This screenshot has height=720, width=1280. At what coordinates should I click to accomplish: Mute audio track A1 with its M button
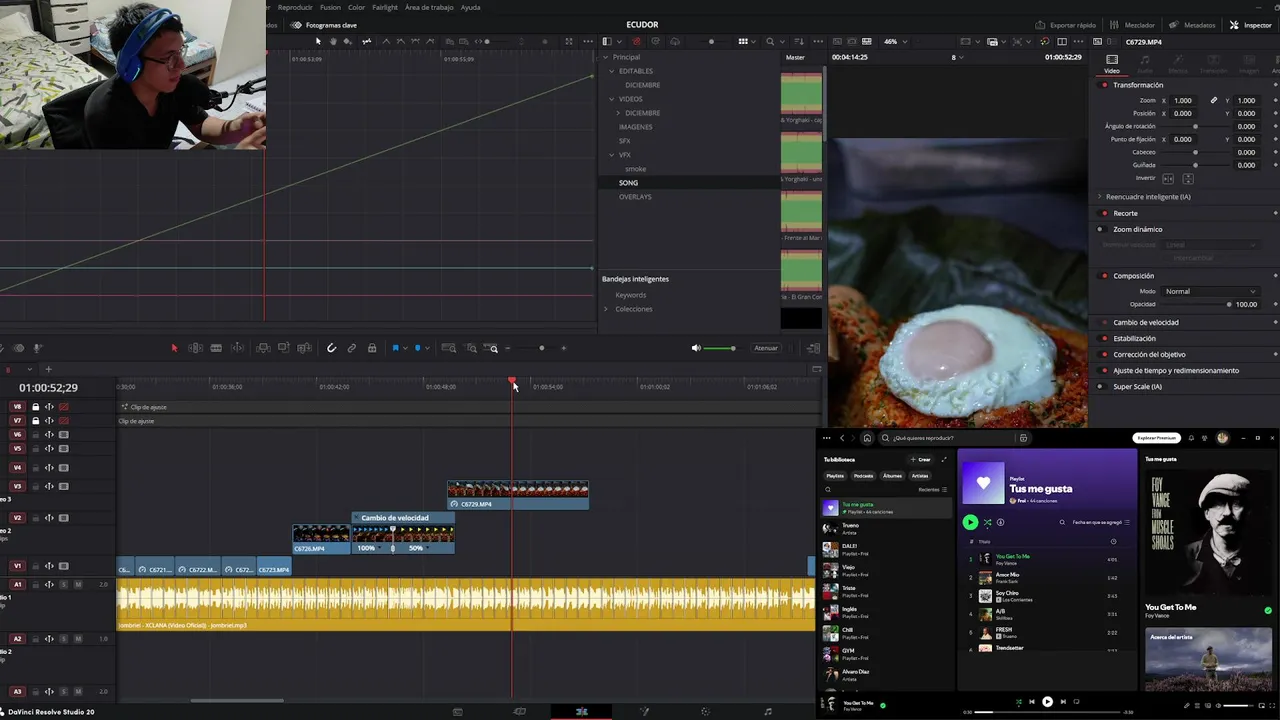[x=78, y=584]
